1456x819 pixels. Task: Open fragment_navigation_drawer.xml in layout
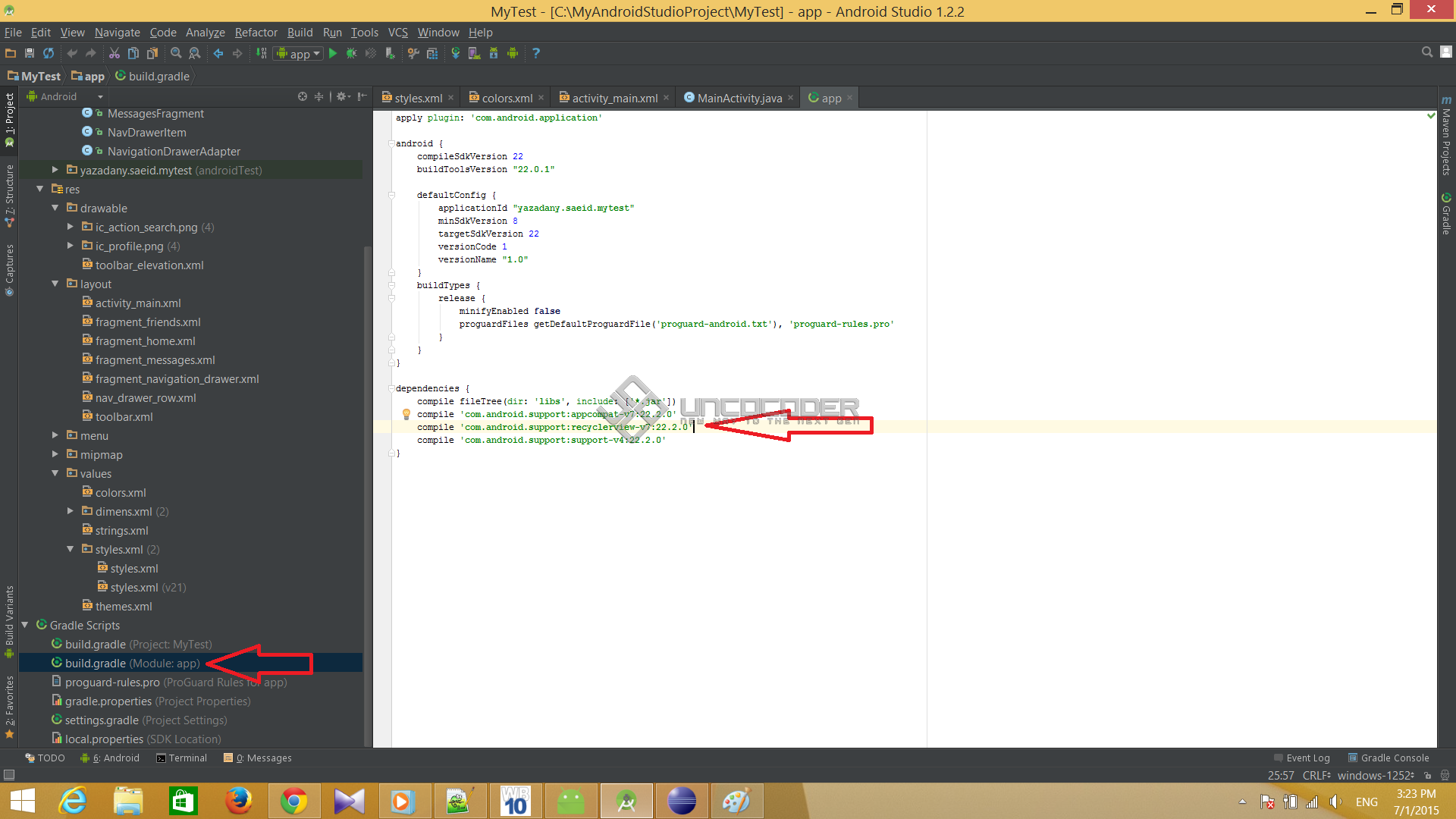pos(170,378)
